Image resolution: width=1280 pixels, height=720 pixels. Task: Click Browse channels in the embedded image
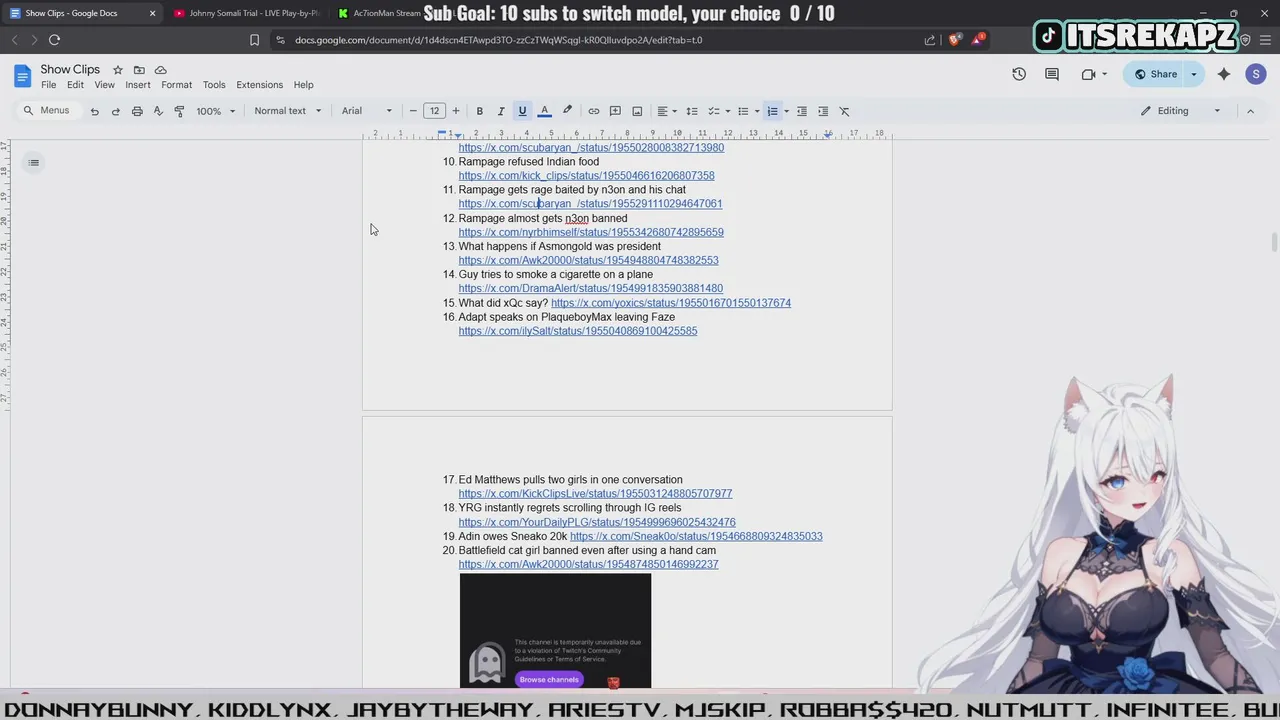[x=549, y=679]
